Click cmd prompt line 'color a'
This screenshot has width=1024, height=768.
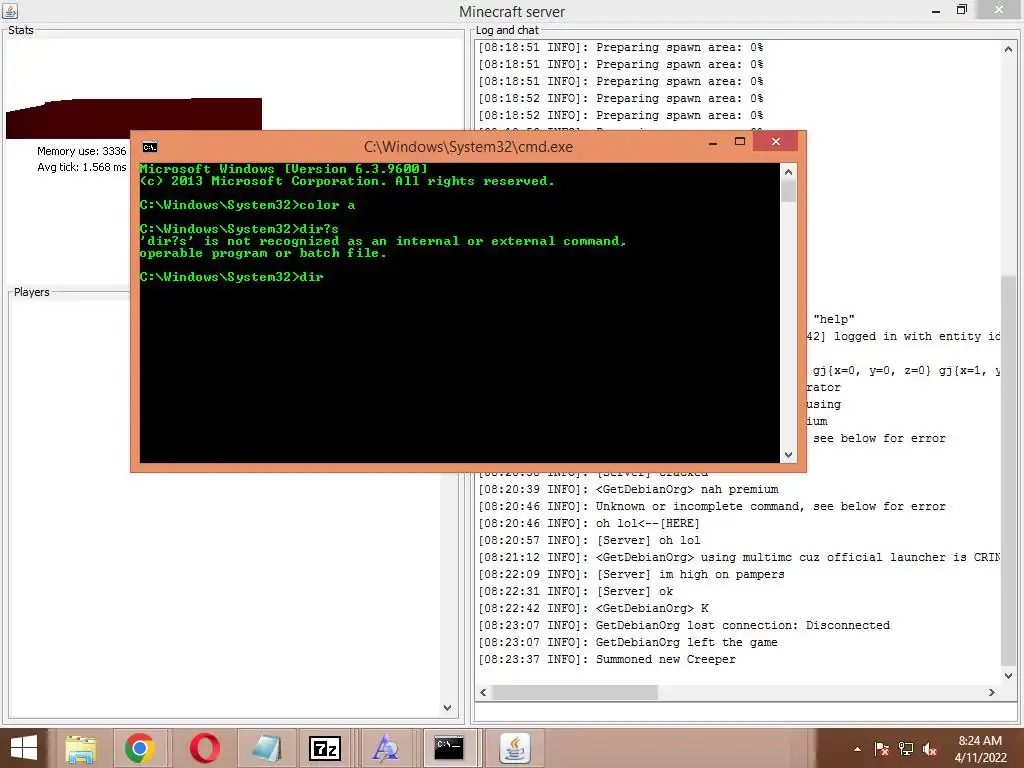(247, 205)
